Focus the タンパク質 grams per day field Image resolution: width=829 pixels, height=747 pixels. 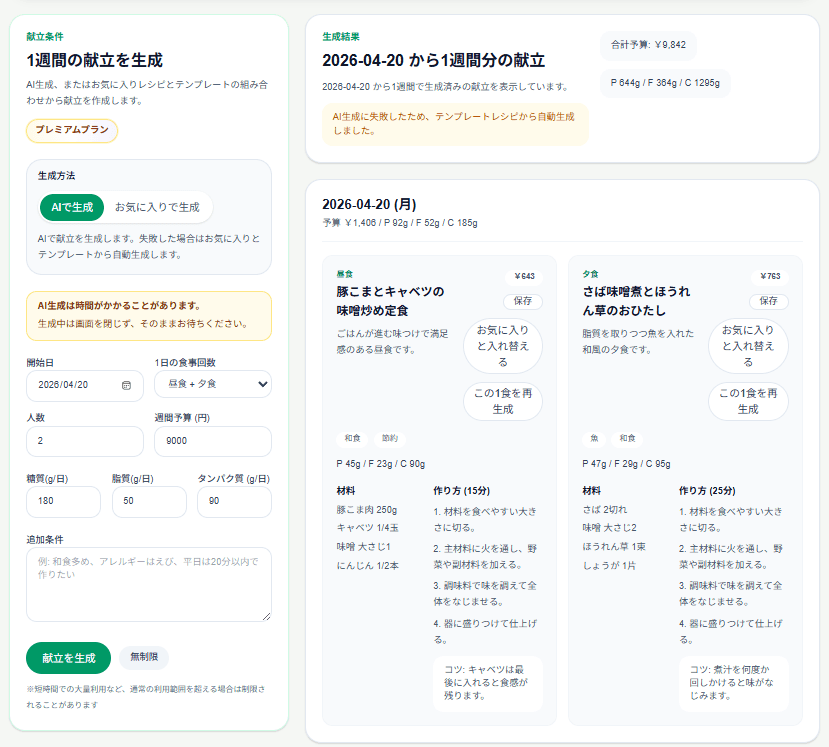[x=234, y=502]
